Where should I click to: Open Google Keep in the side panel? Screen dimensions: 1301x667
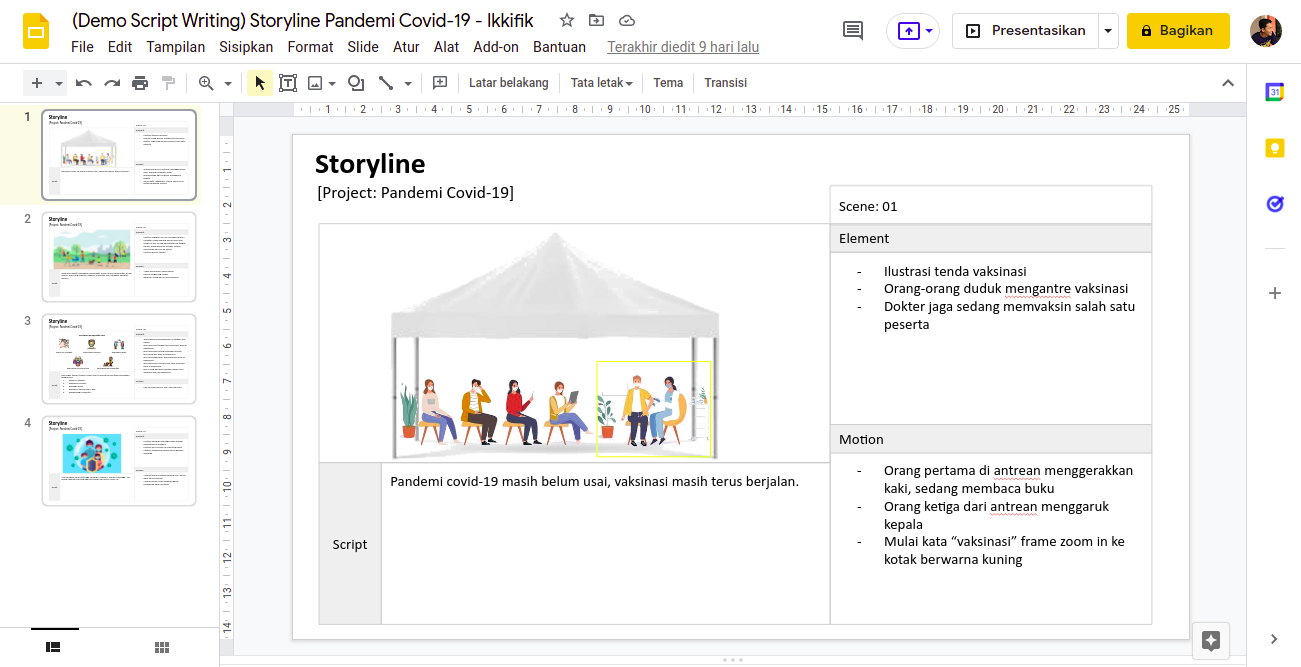[x=1274, y=148]
